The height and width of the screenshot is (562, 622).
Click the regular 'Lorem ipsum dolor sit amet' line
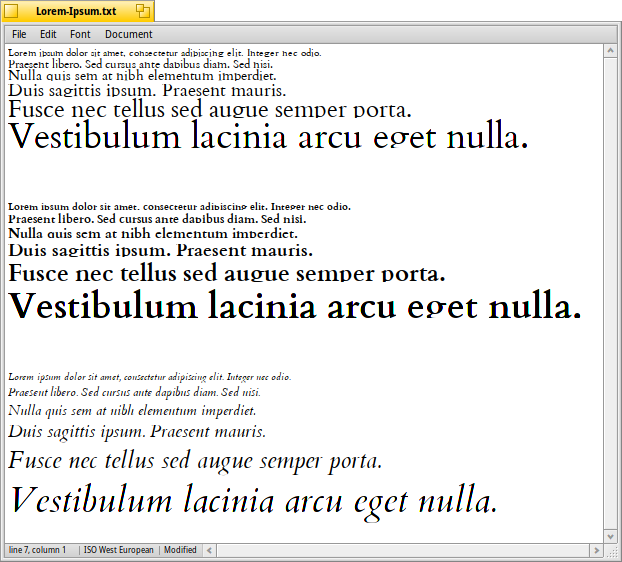click(165, 53)
